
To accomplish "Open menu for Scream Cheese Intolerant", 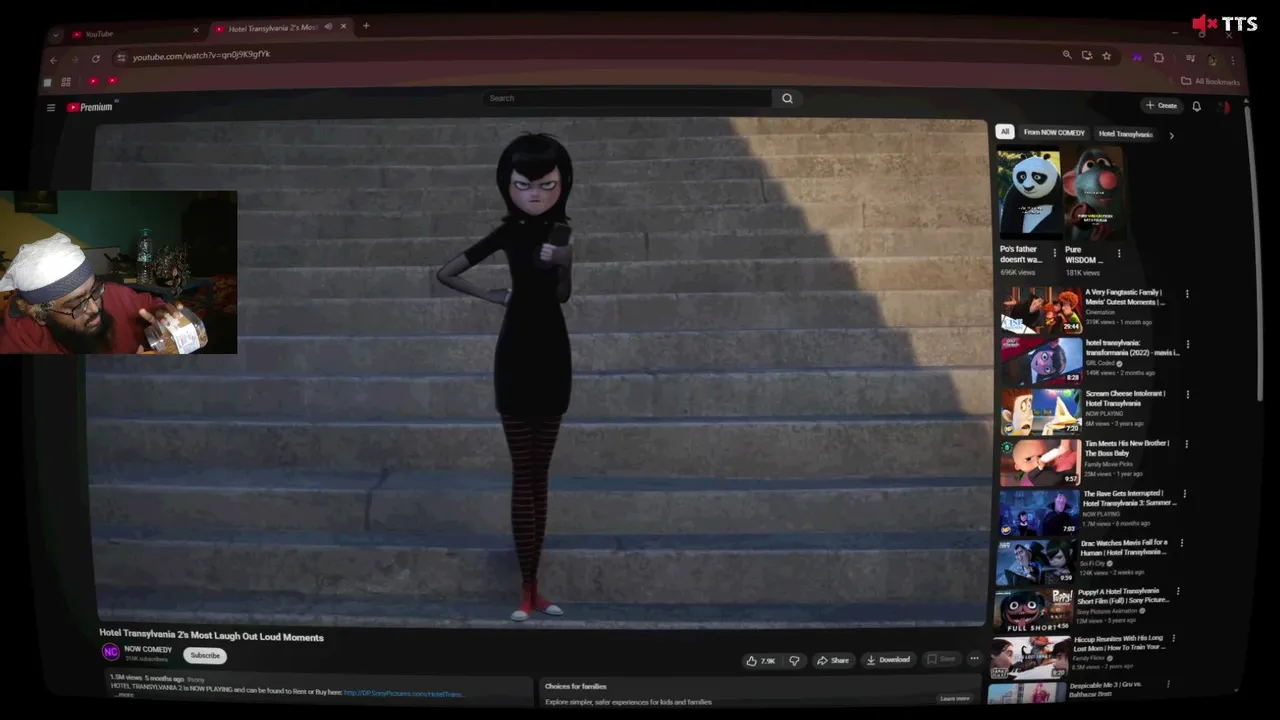I will [1187, 395].
